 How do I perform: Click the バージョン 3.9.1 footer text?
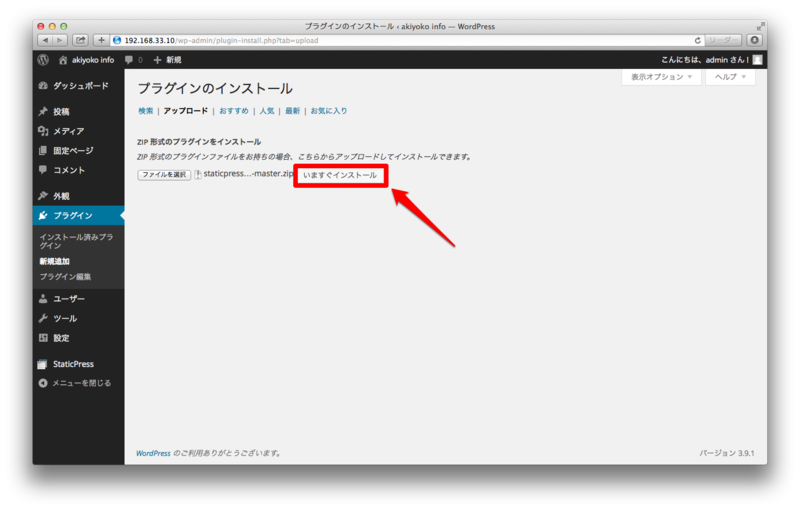(x=727, y=453)
